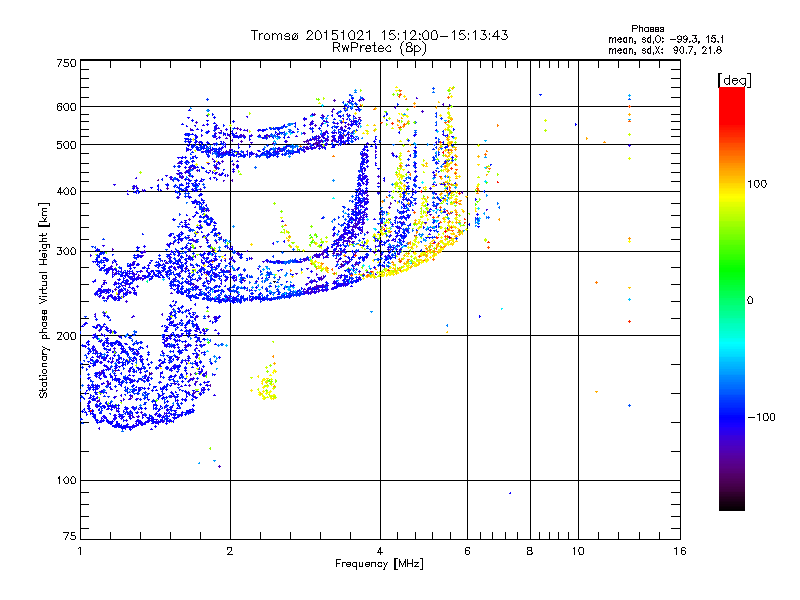This screenshot has height=600, width=800.
Task: Click the "mean, sd,O: -99.3, 15.1" statistics line
Action: (666, 39)
